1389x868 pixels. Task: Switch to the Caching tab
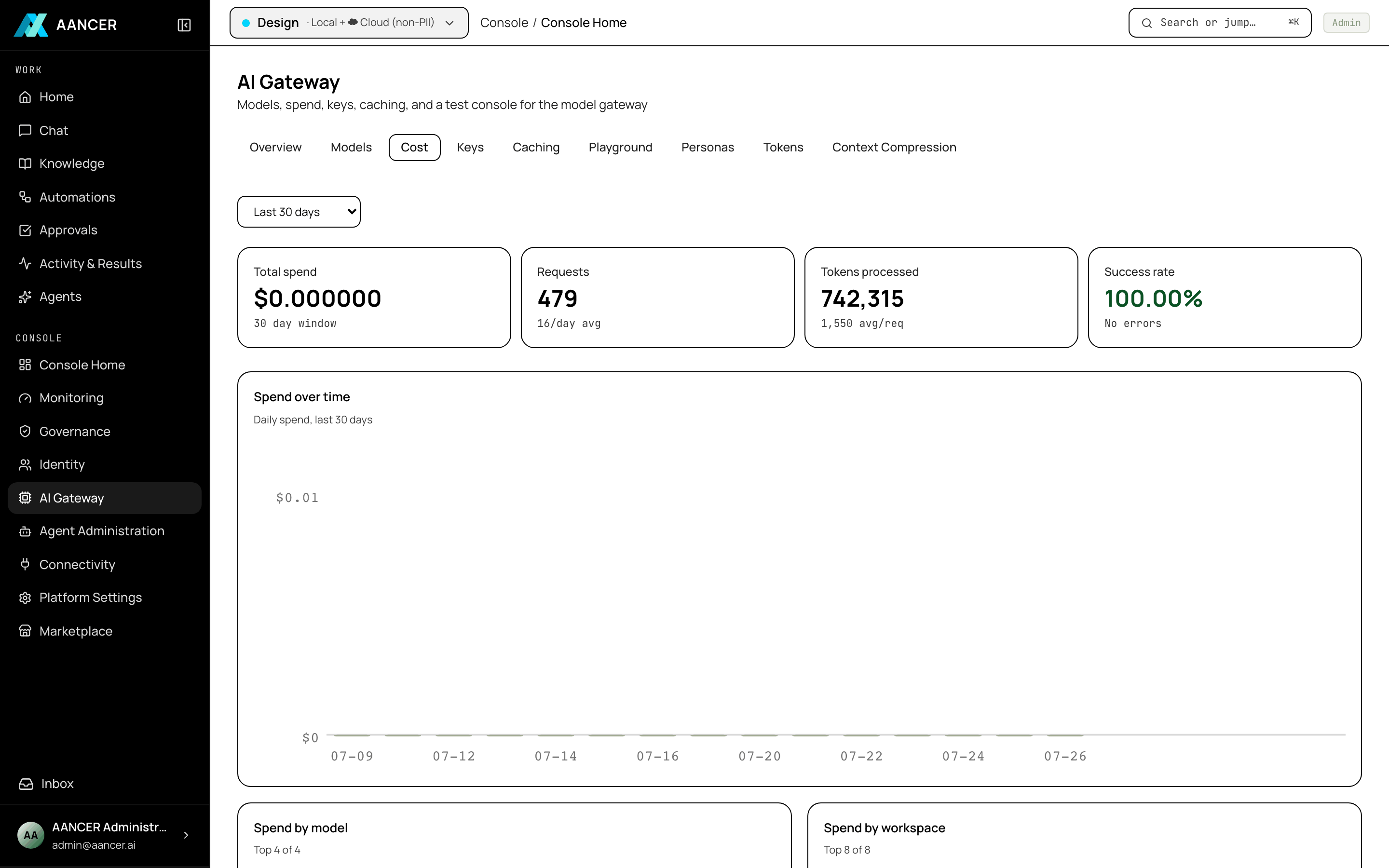tap(536, 148)
